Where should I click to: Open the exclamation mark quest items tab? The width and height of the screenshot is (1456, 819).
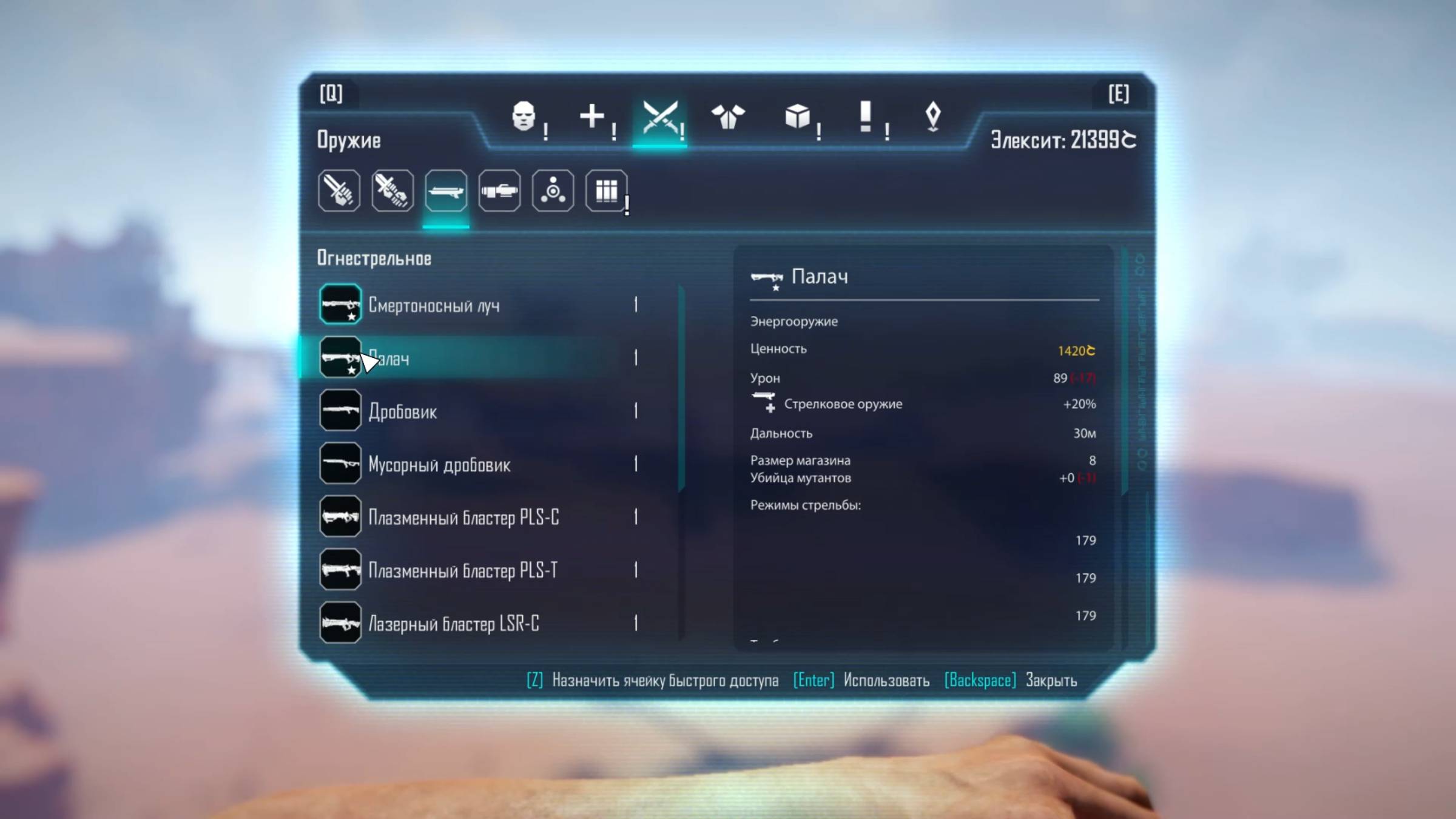866,116
